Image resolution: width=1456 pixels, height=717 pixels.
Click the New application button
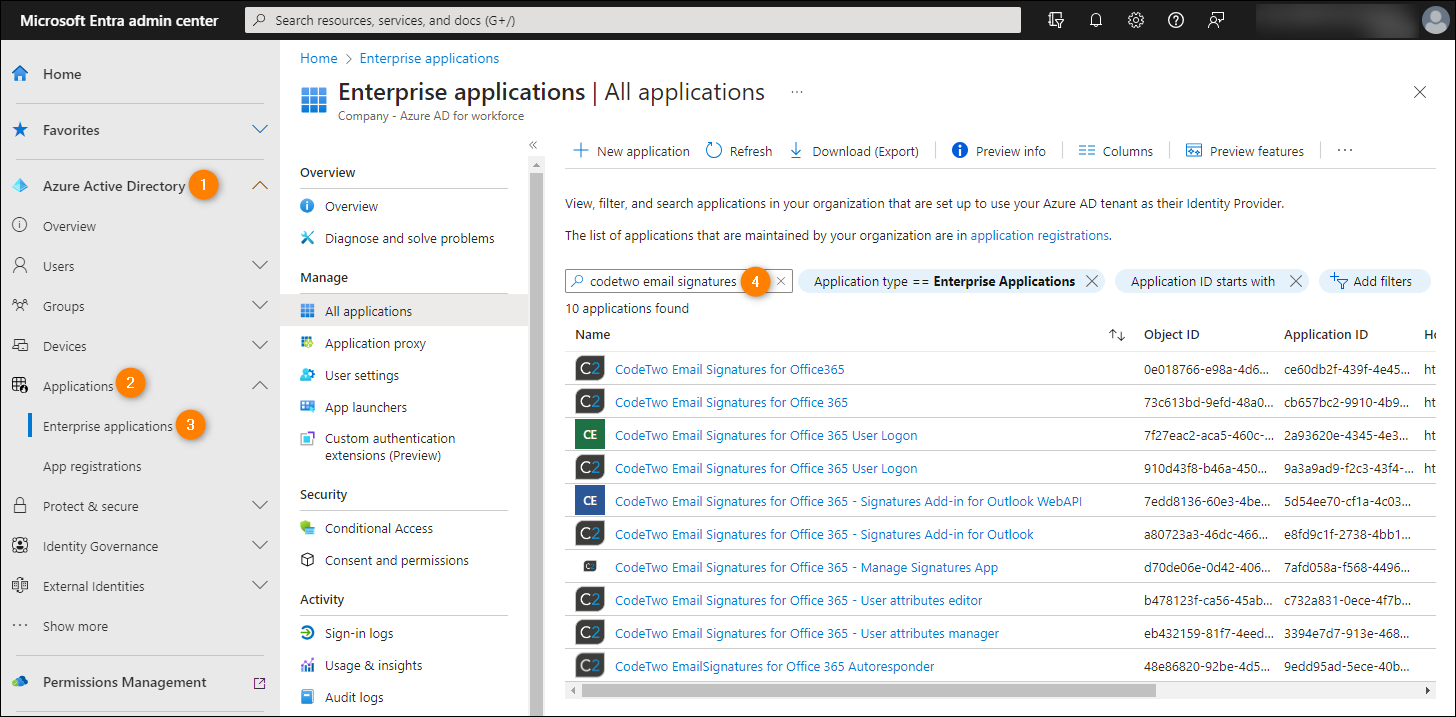click(631, 151)
